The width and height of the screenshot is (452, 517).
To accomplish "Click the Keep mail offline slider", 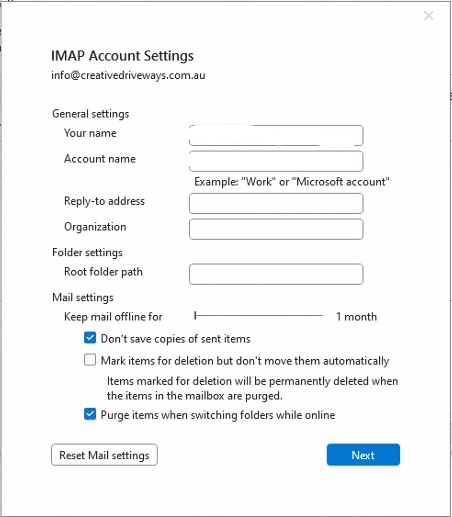I will 259,315.
